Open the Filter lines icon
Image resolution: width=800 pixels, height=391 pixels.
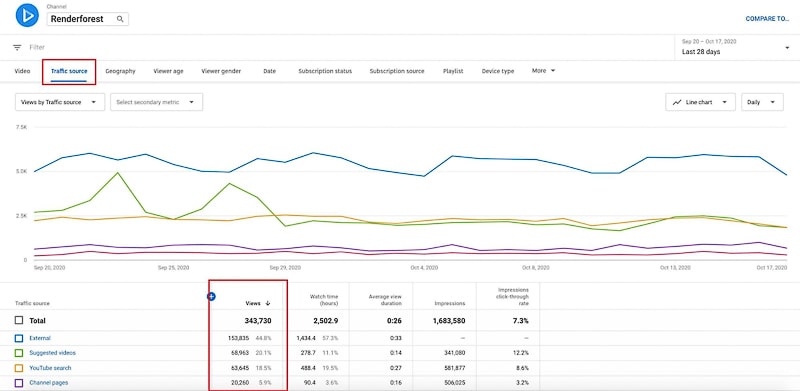pos(17,47)
